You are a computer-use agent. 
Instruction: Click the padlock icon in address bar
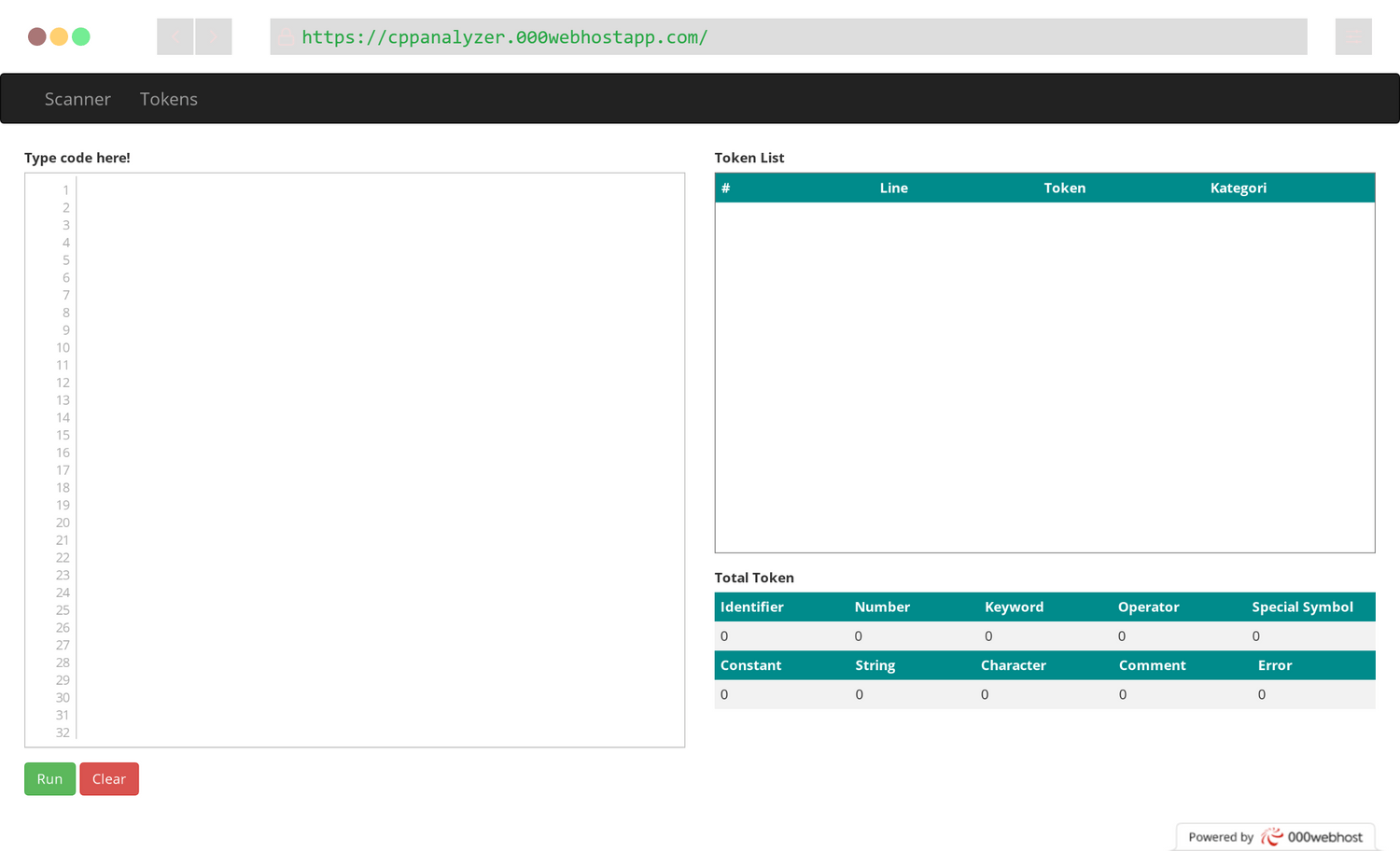point(287,37)
